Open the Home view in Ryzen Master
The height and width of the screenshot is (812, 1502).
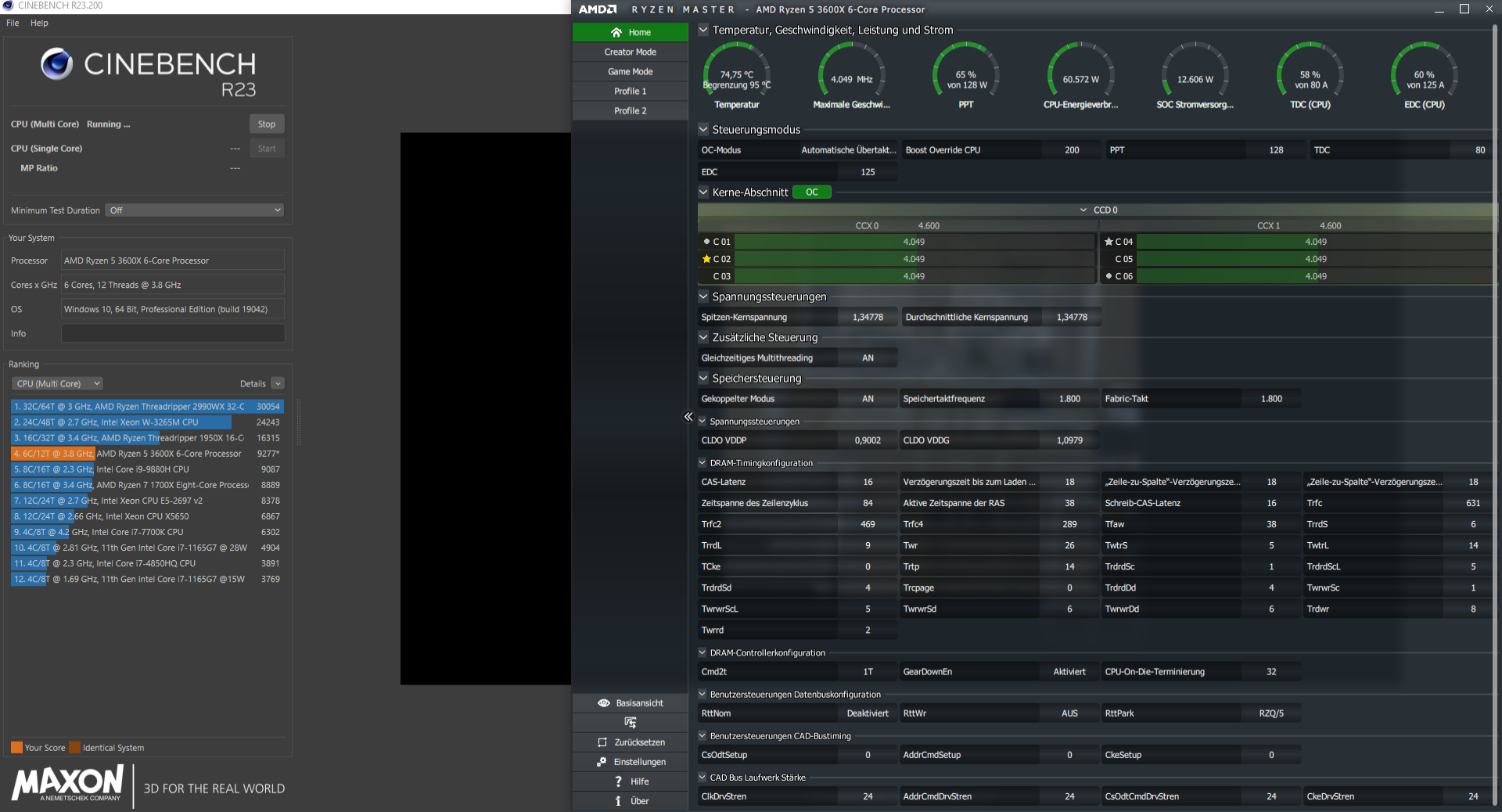tap(630, 32)
